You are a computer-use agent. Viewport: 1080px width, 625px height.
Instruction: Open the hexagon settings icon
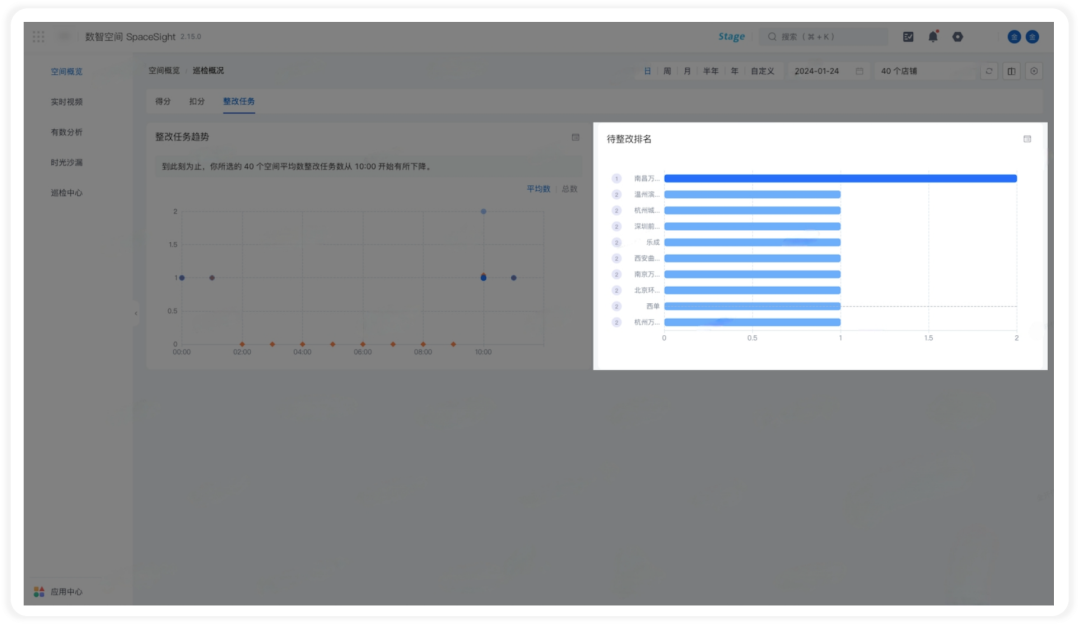(957, 37)
